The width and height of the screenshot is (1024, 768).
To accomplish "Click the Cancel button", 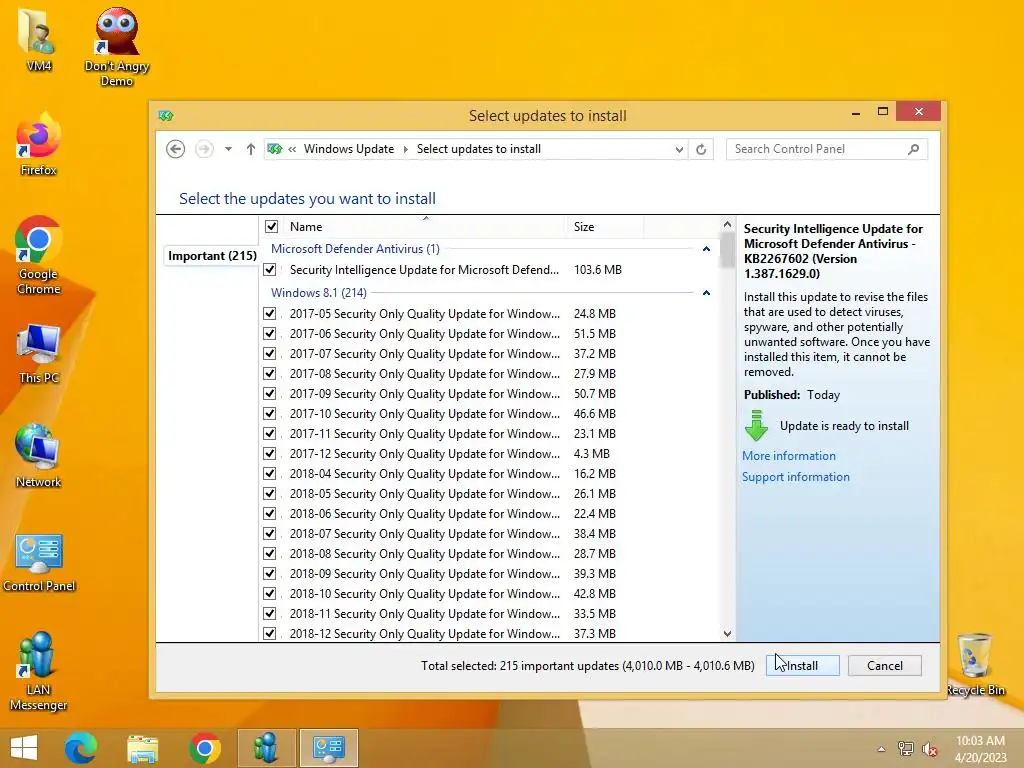I will (x=885, y=665).
